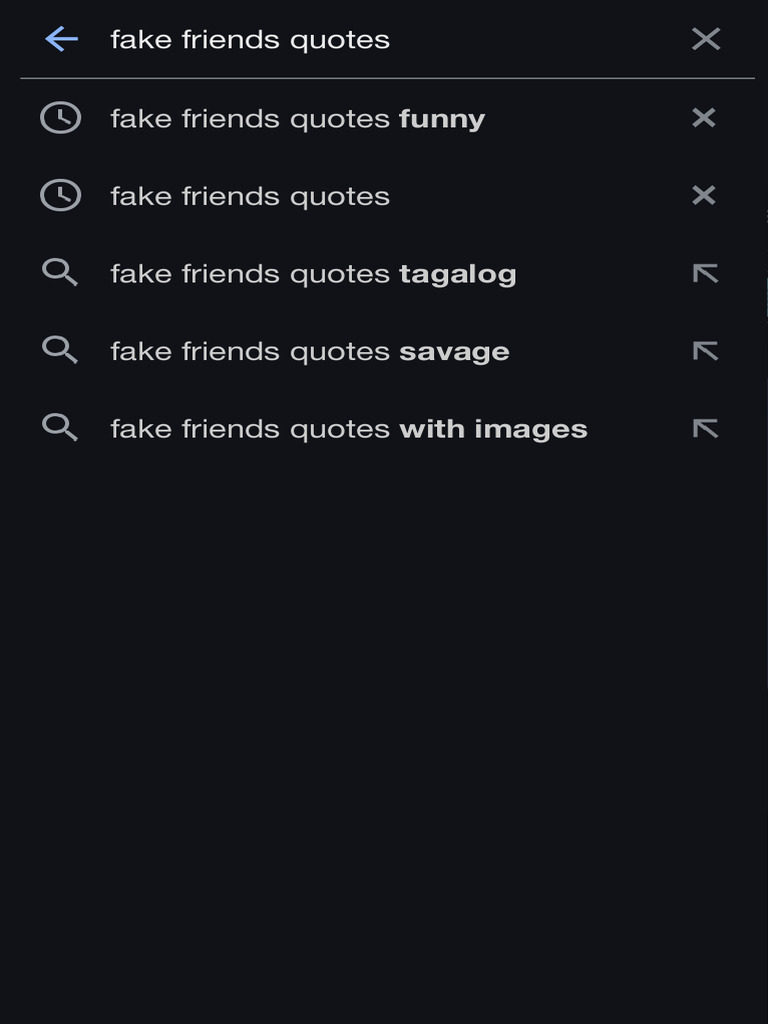Open 'fake friends quotes with images' suggestion
The image size is (768, 1024).
[x=348, y=429]
